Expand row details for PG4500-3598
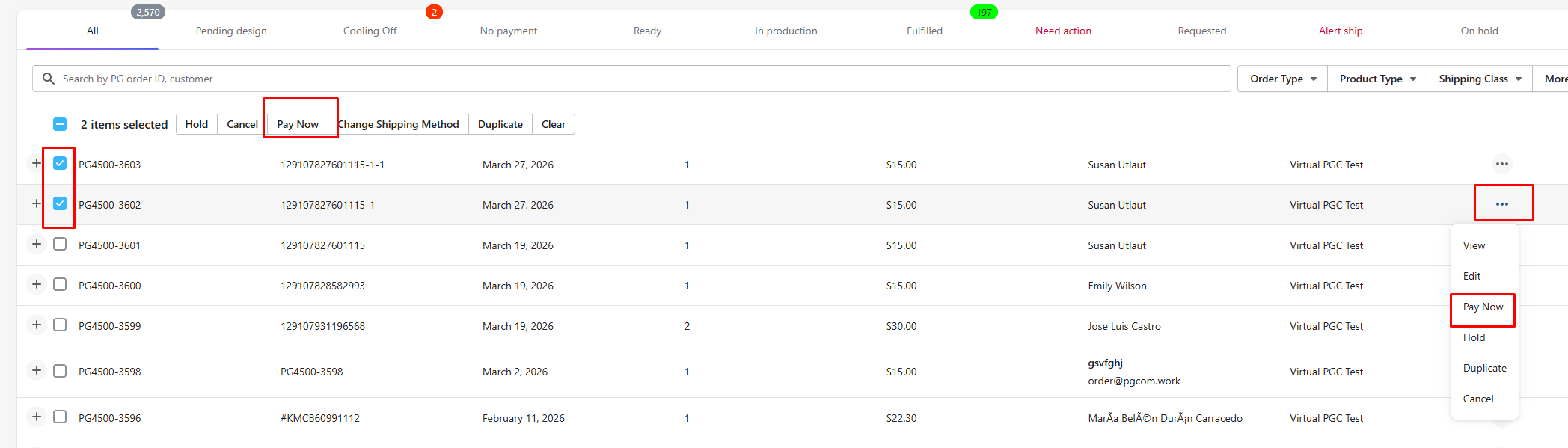This screenshot has width=1568, height=448. point(37,370)
